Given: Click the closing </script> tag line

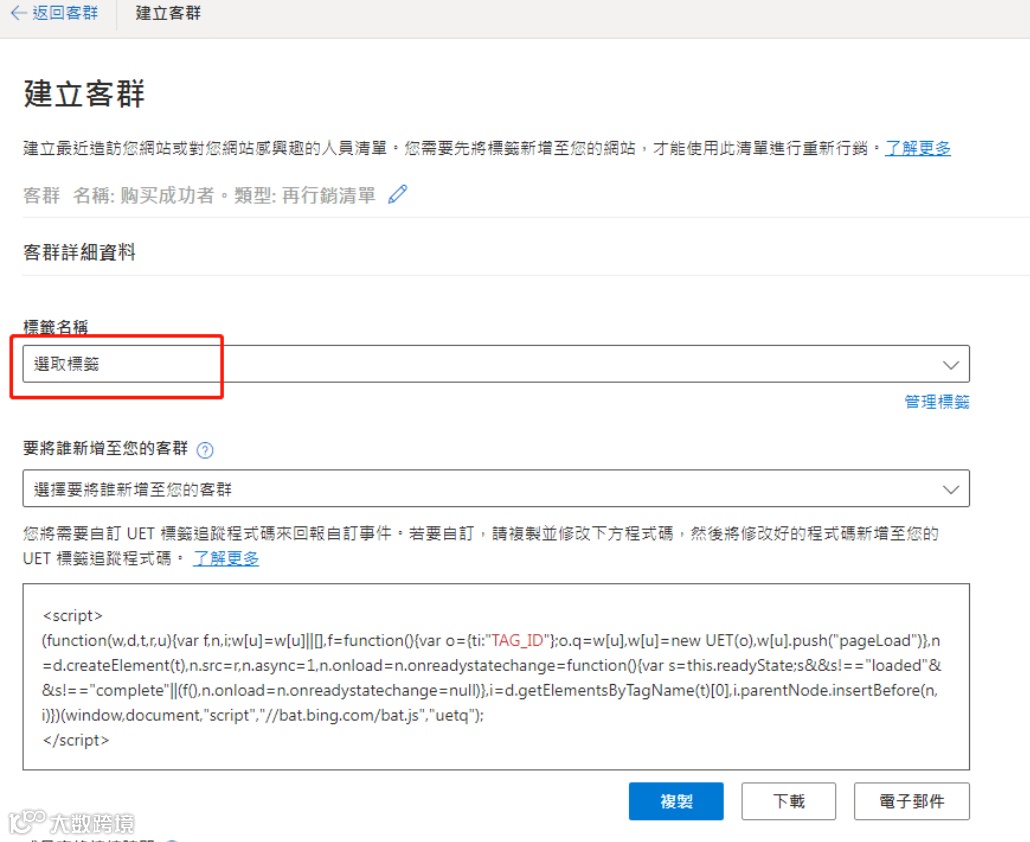Looking at the screenshot, I should coord(76,740).
